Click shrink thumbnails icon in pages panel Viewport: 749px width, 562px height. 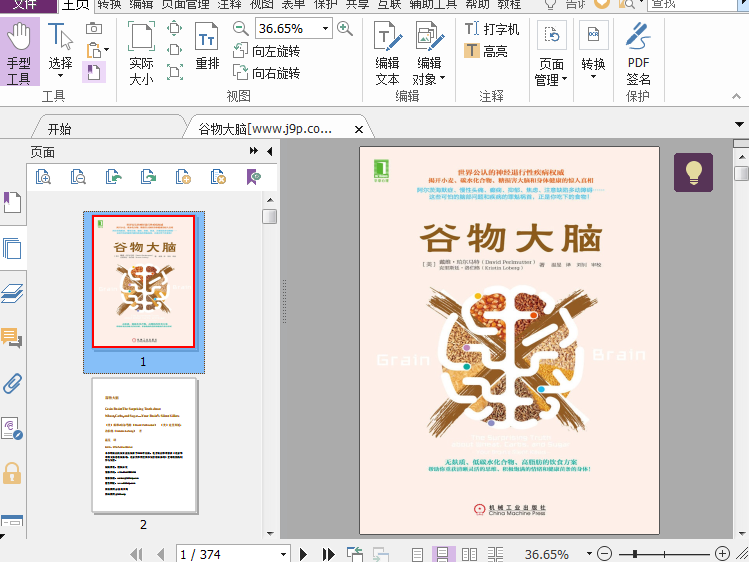pyautogui.click(x=78, y=177)
